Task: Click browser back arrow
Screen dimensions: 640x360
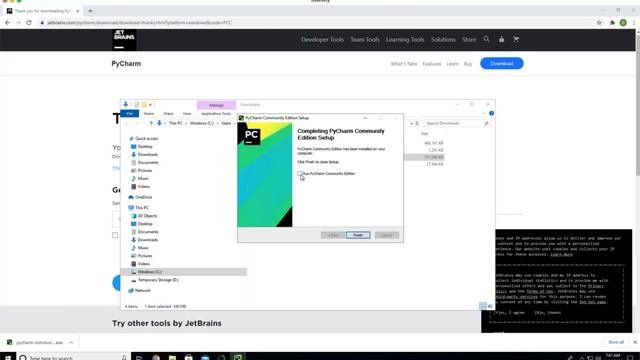Action: [7, 22]
